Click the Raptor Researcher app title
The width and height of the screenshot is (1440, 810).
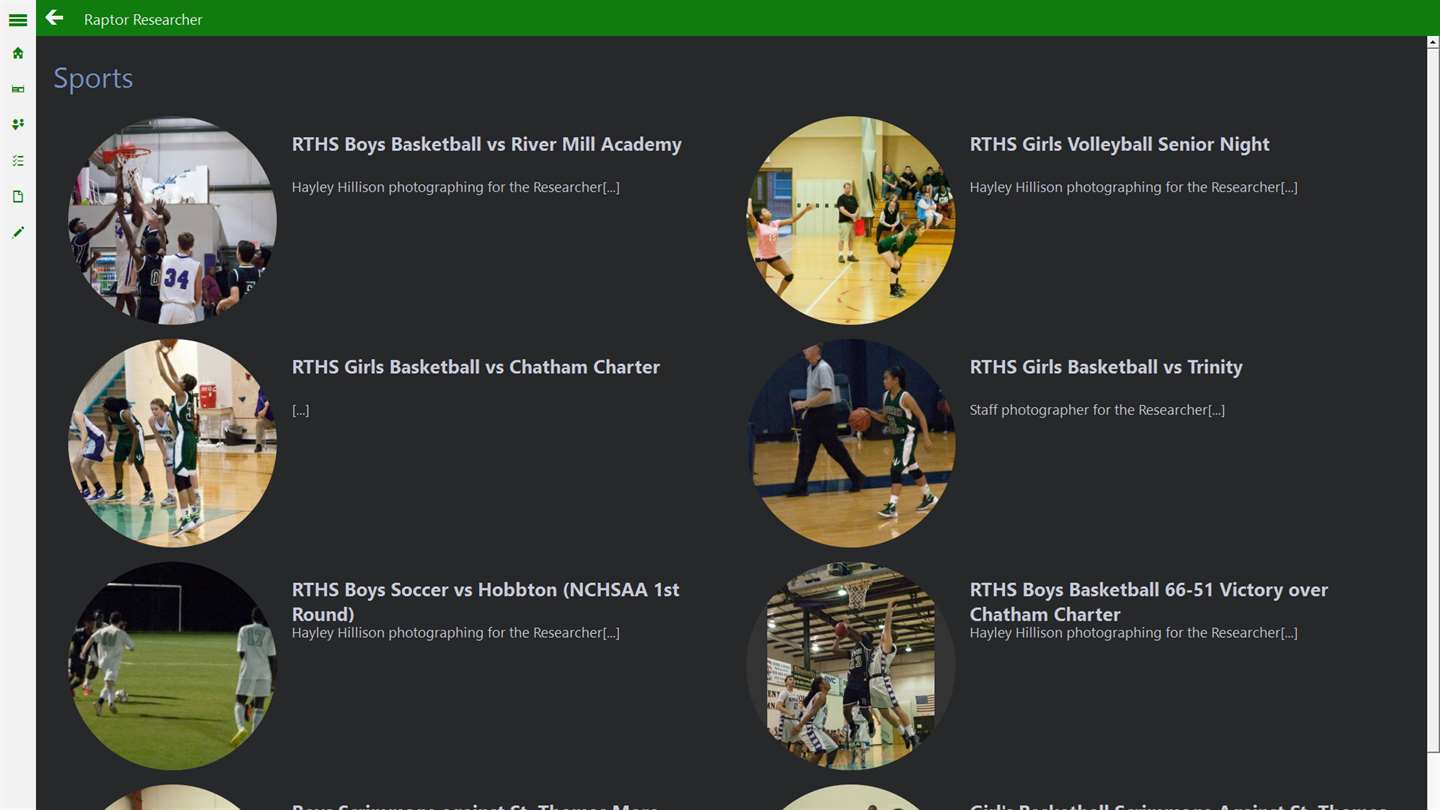point(143,19)
